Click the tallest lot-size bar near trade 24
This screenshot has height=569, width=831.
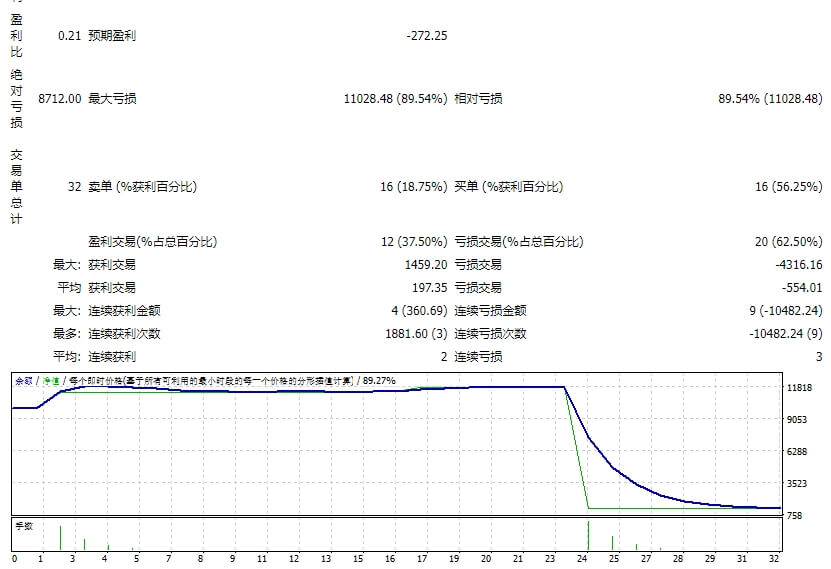(x=588, y=536)
